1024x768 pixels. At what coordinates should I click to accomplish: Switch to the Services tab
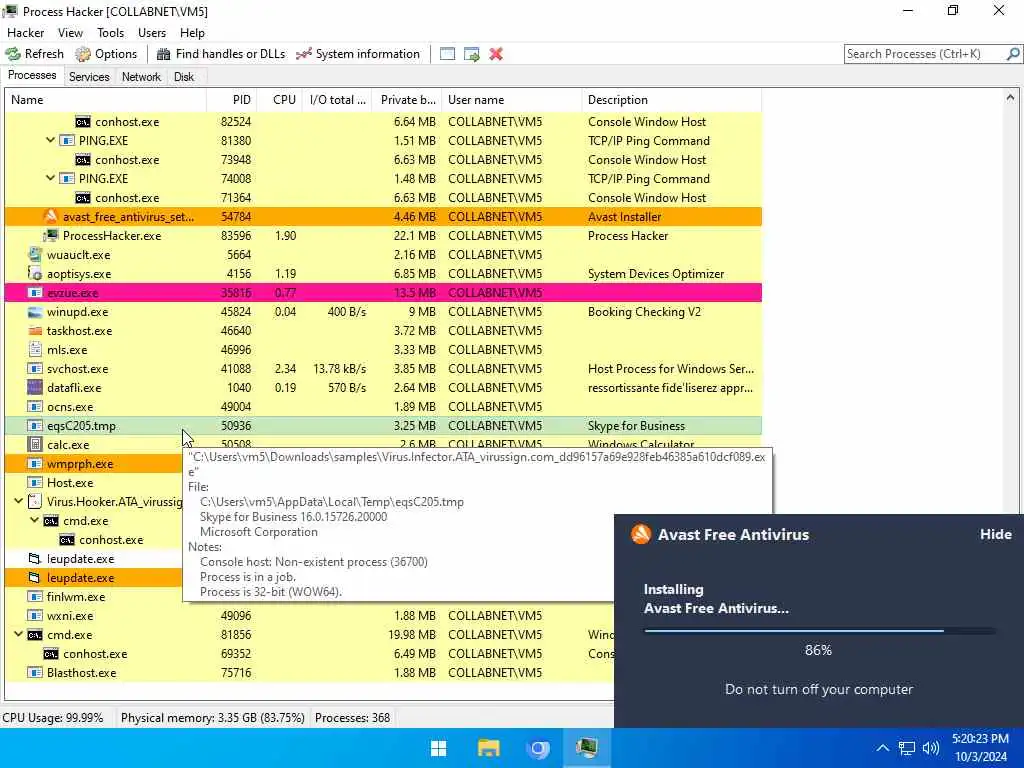click(x=89, y=76)
